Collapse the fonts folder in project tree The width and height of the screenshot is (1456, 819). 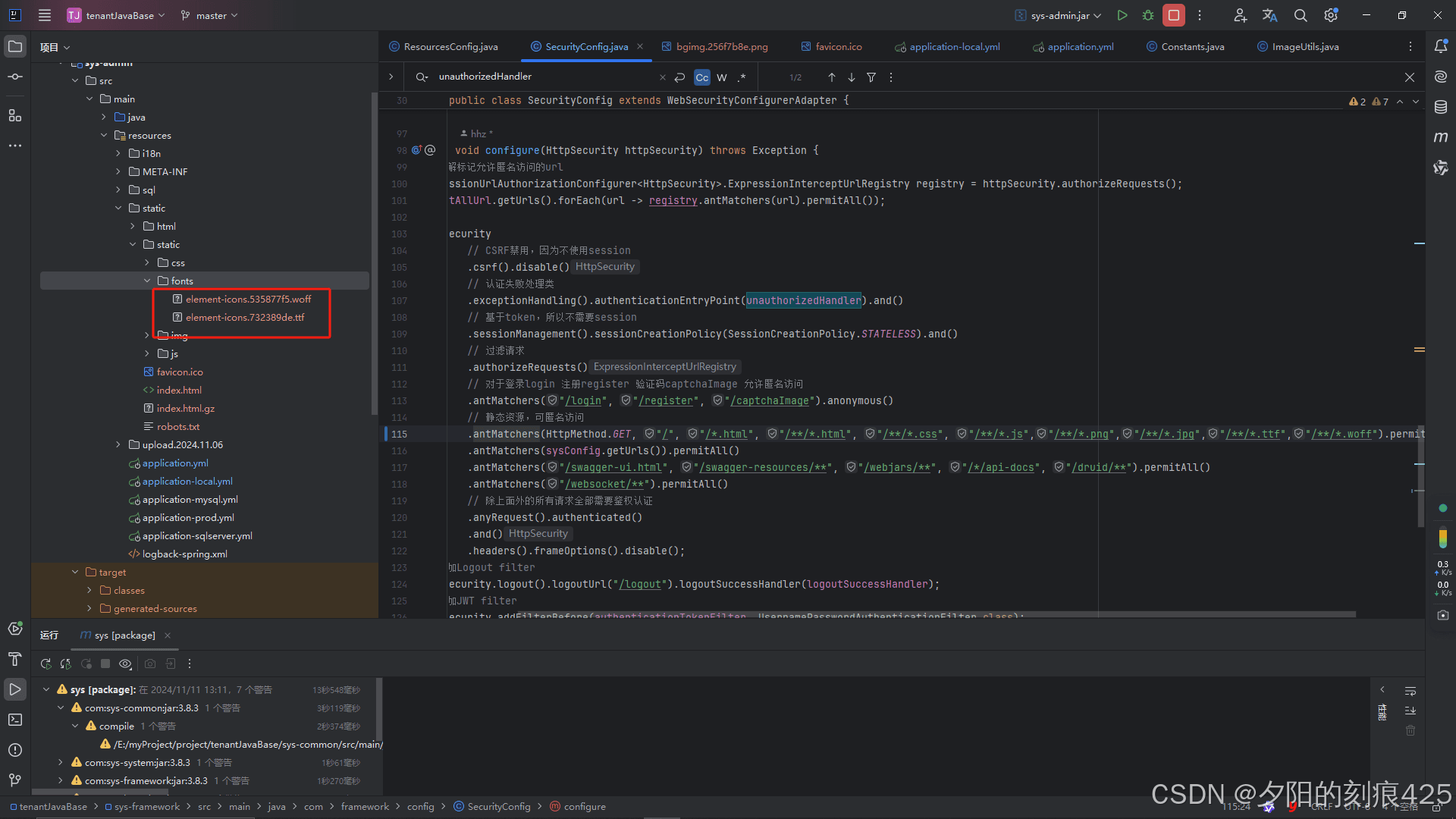[x=147, y=281]
